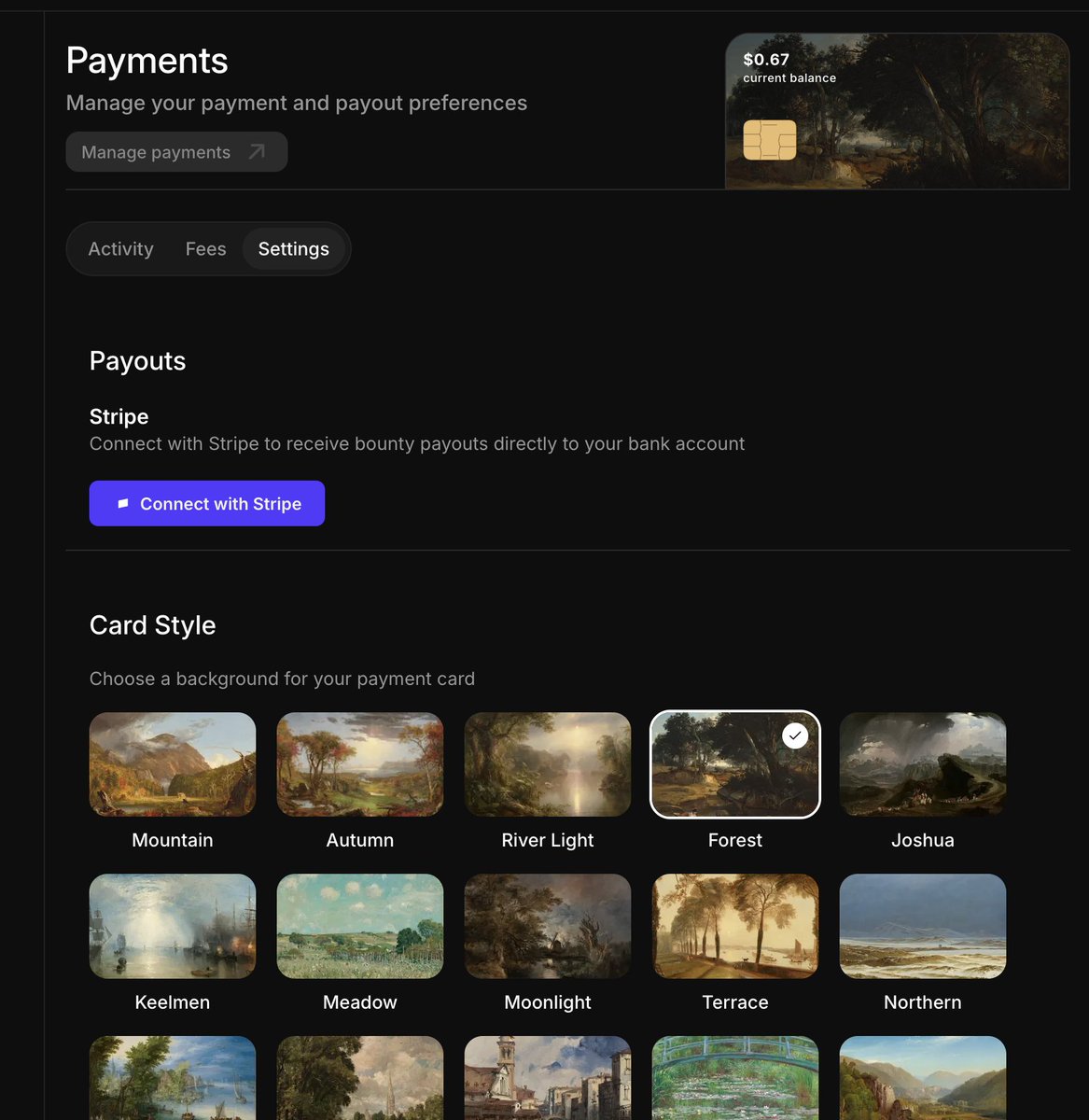Select the Forest card style thumbnail
The height and width of the screenshot is (1120, 1089).
735,764
